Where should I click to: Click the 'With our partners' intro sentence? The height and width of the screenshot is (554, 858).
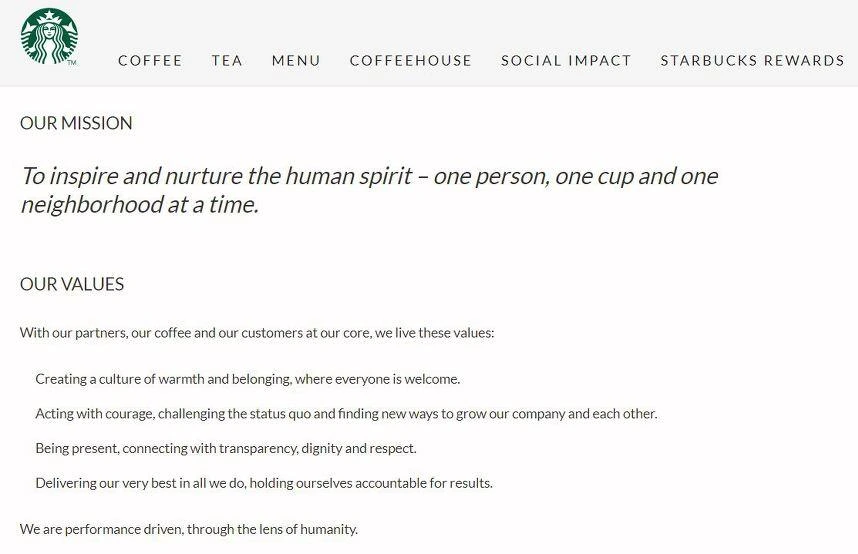pos(257,333)
